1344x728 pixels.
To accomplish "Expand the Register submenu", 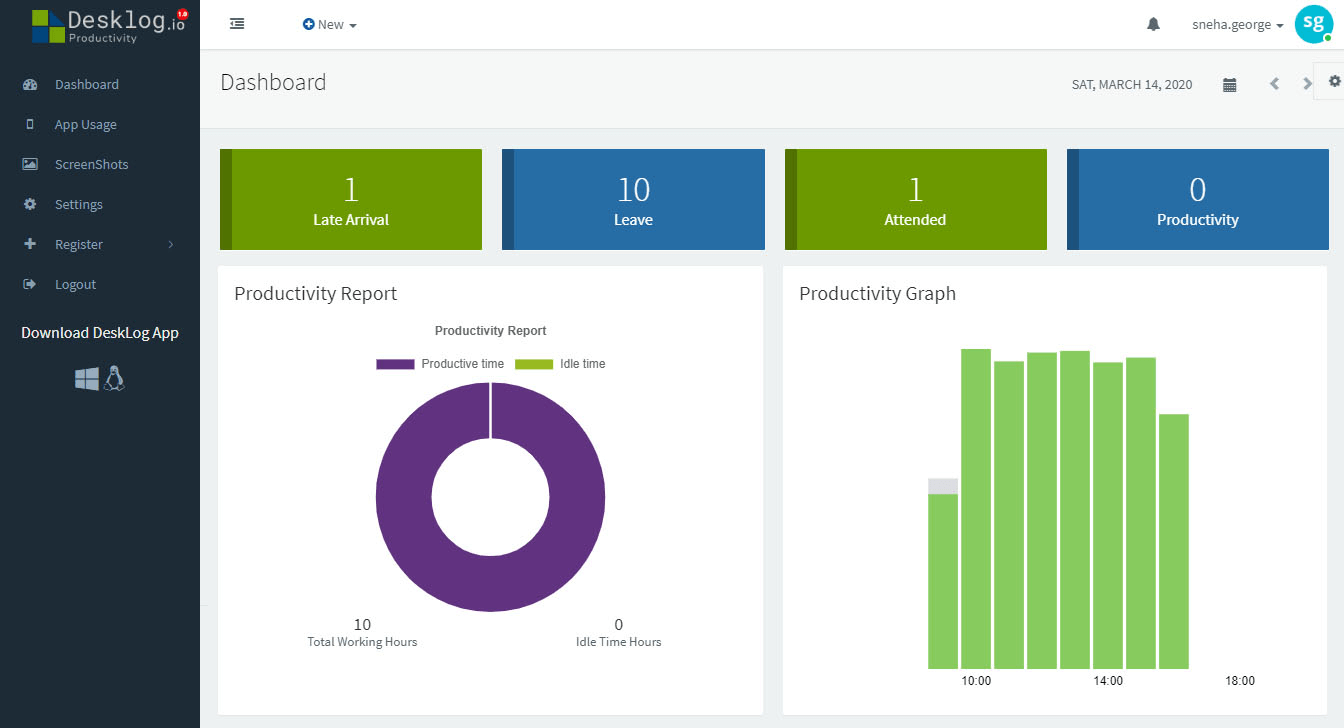I will tap(100, 244).
